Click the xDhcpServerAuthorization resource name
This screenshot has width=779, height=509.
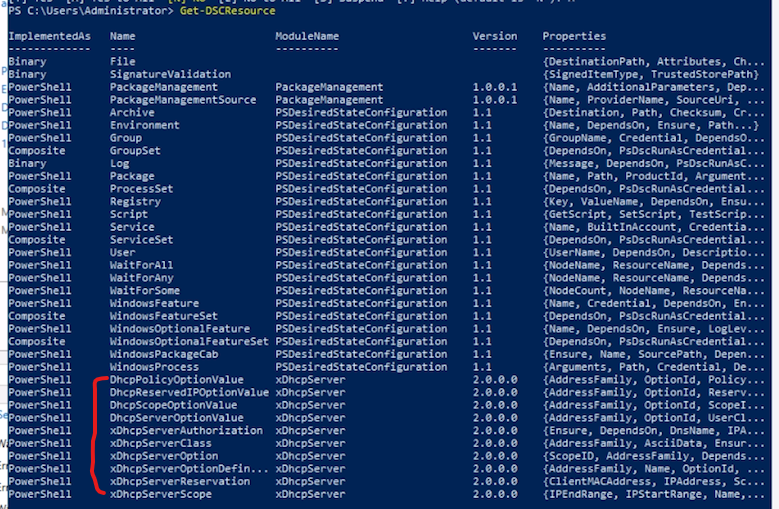coord(186,431)
